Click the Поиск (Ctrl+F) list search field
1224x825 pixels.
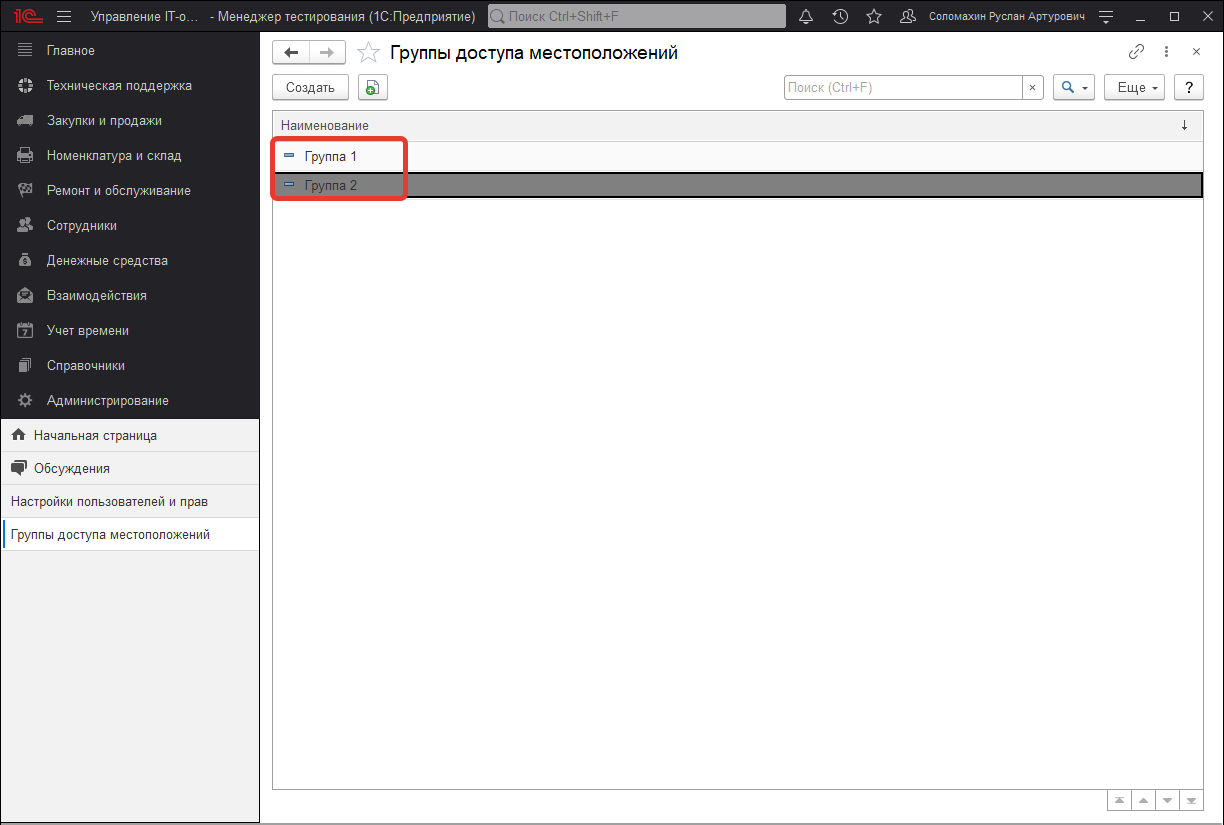pos(902,88)
